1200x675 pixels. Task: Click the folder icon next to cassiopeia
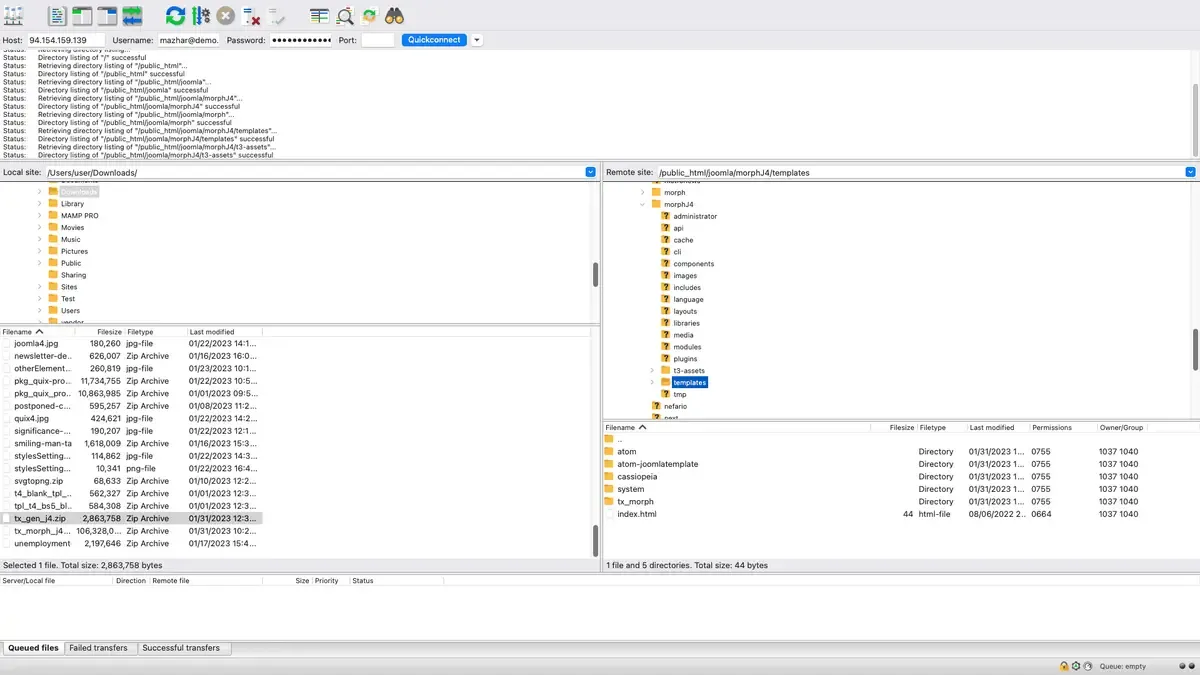coord(610,476)
